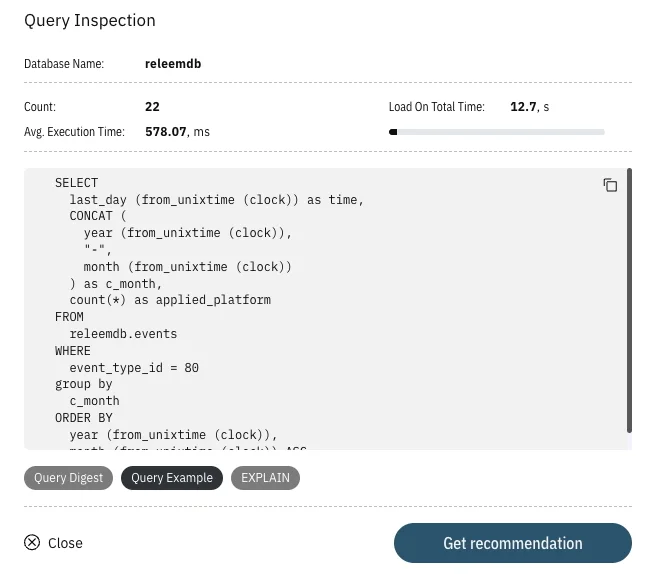The height and width of the screenshot is (574, 652).
Task: Click the Avg. Execution Time label
Action: [74, 132]
